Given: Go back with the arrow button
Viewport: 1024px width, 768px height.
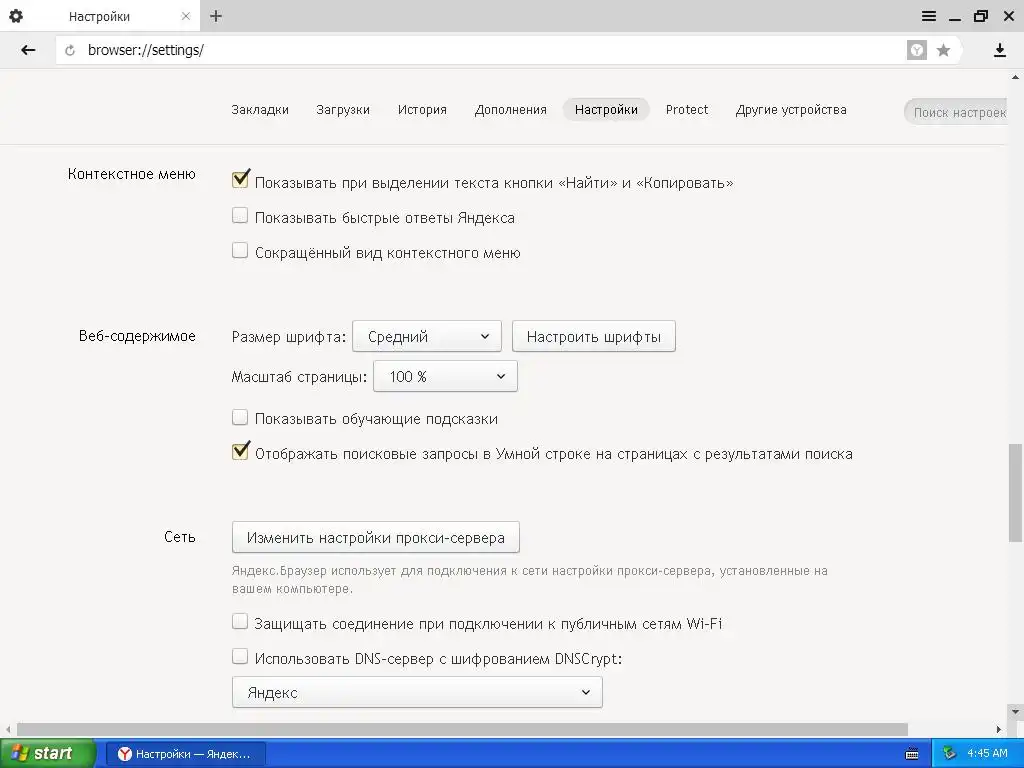Looking at the screenshot, I should pos(28,50).
